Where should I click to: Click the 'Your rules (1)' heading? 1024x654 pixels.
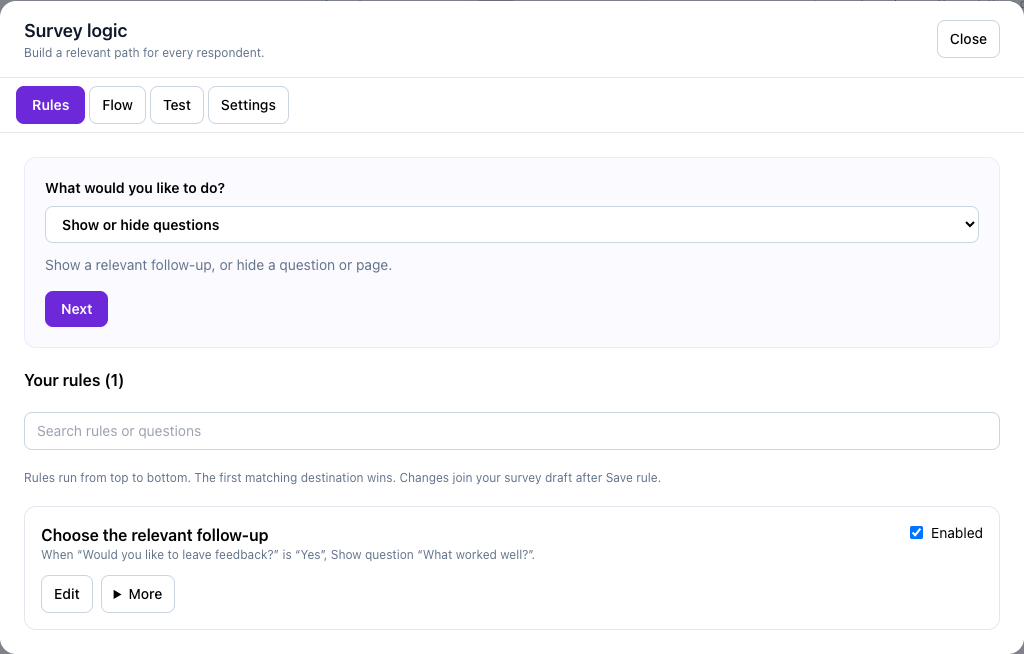tap(74, 380)
